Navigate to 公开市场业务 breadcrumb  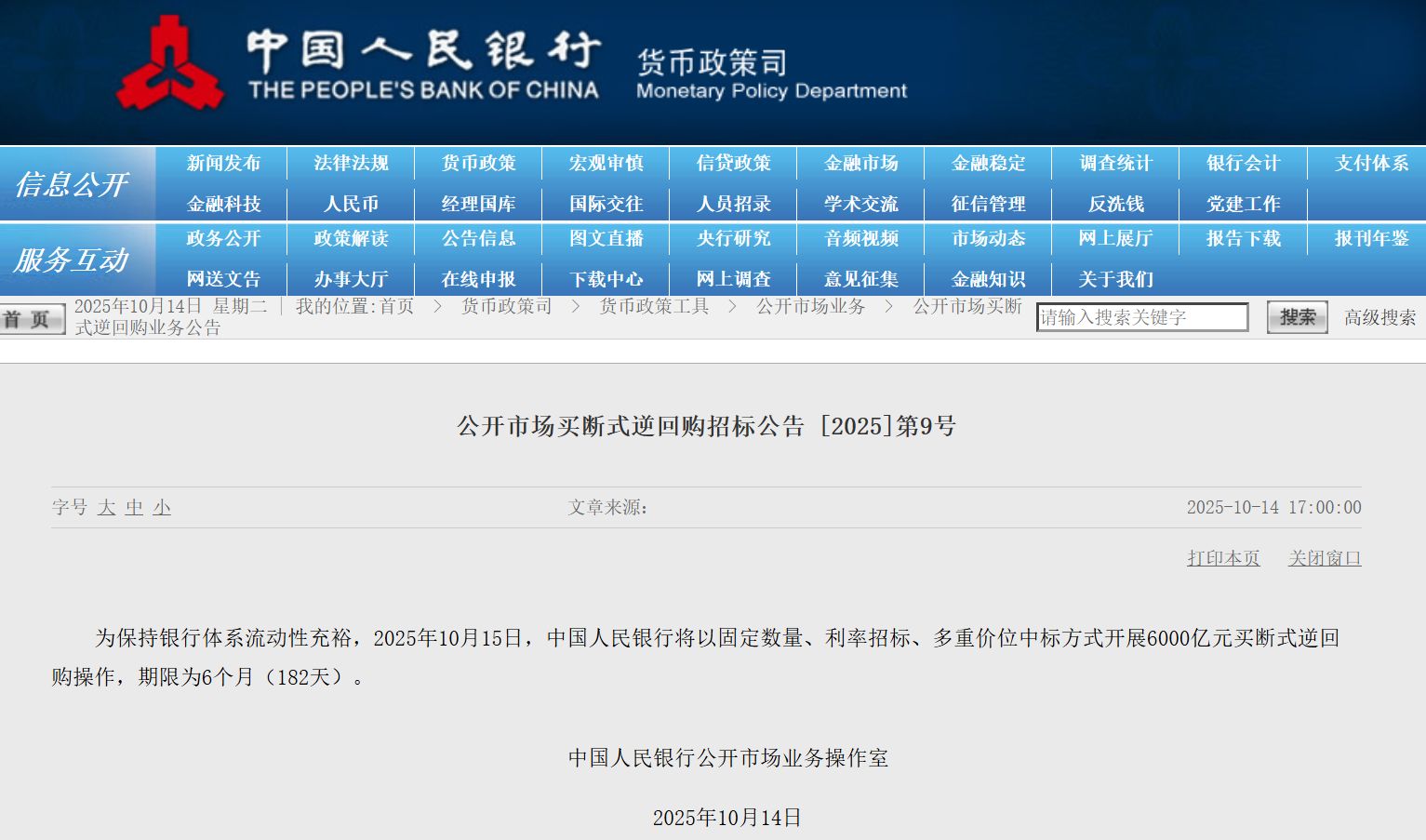pyautogui.click(x=810, y=306)
